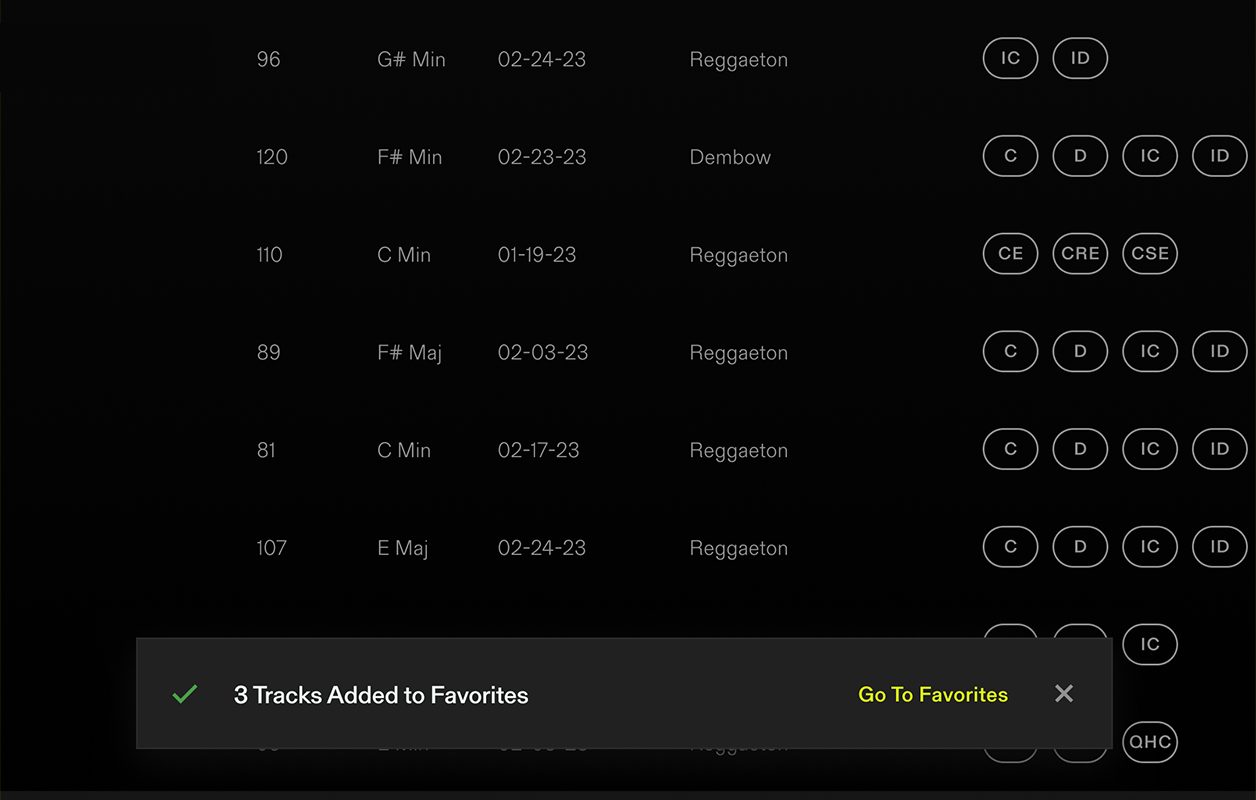
Task: Select the D badge on the 02-17-23 track
Action: tap(1080, 449)
